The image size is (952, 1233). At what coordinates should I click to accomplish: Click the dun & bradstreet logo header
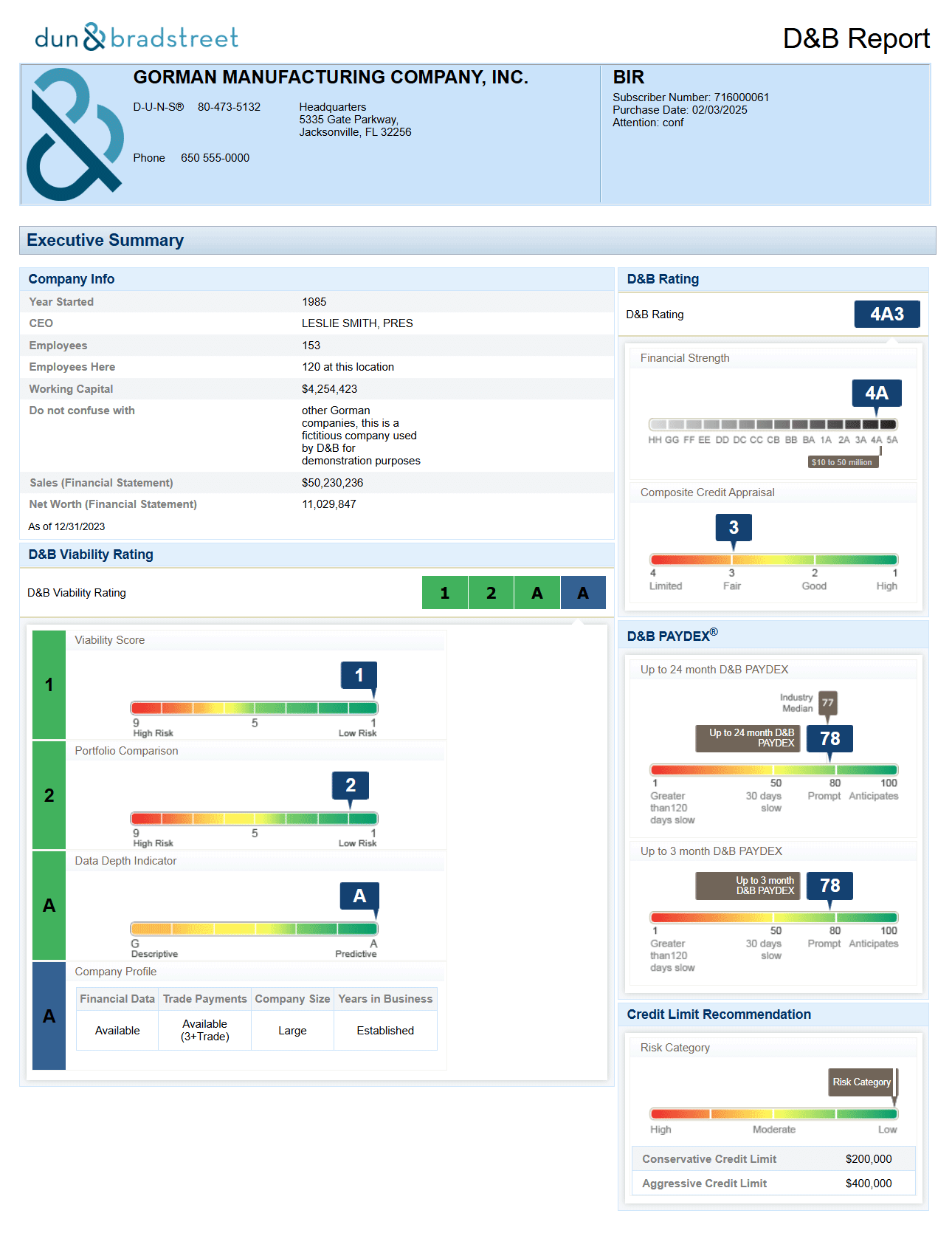(x=137, y=37)
